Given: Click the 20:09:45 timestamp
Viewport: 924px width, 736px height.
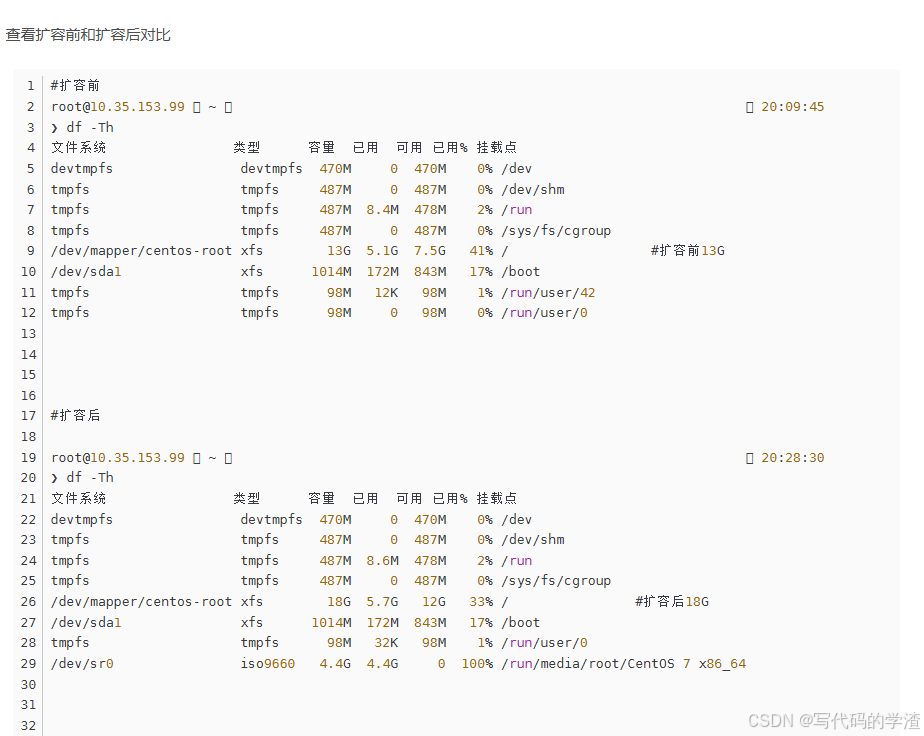Looking at the screenshot, I should tap(792, 107).
